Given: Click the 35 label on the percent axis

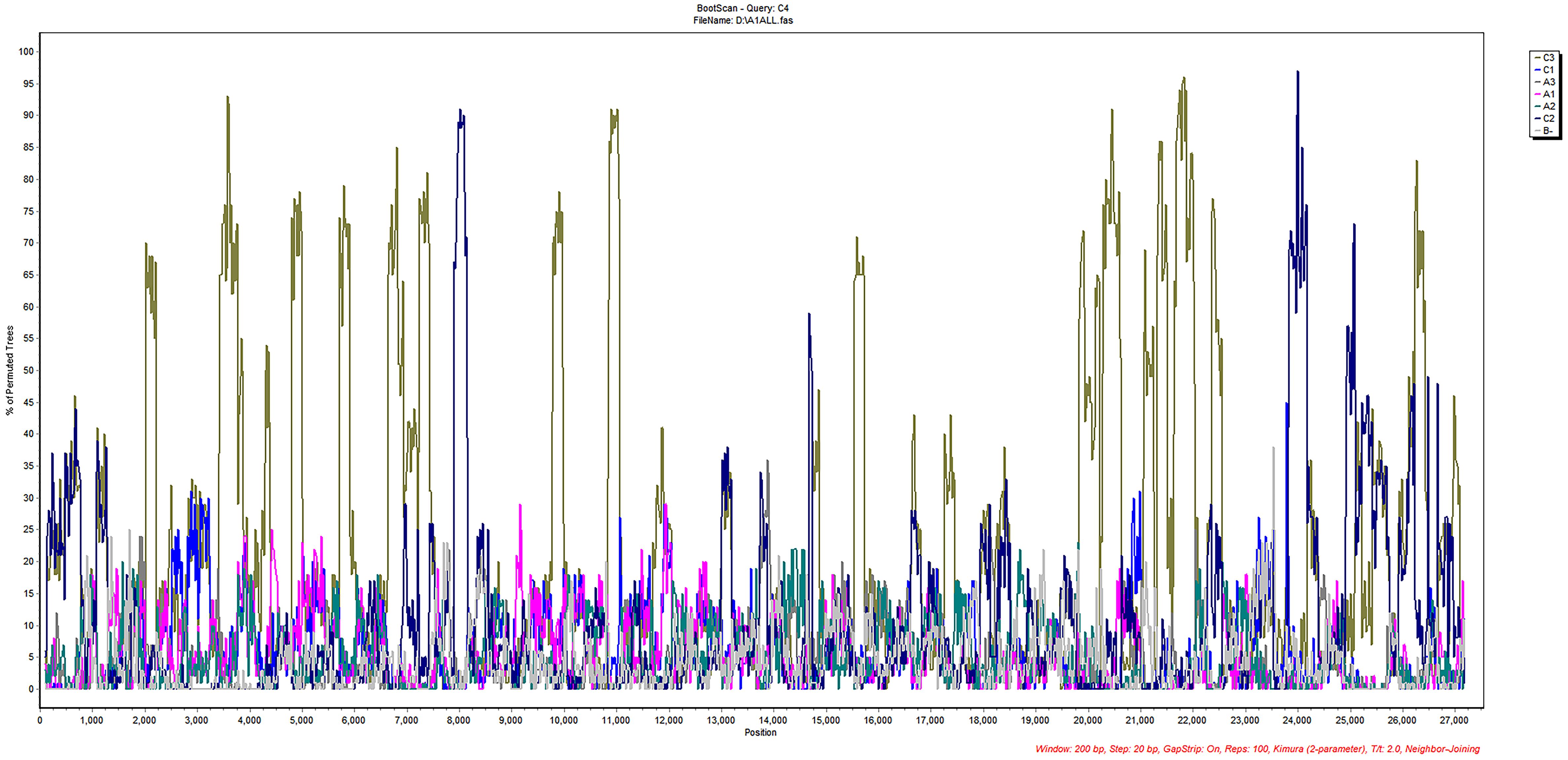Looking at the screenshot, I should point(29,467).
